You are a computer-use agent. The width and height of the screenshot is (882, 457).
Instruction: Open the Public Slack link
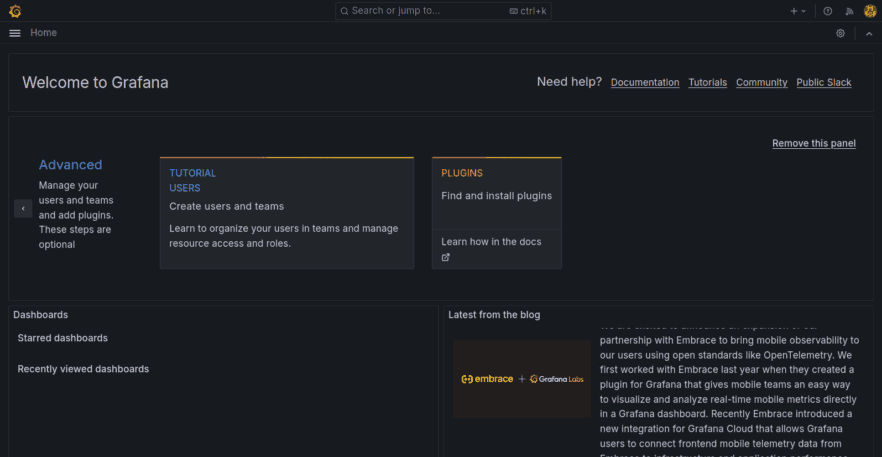pyautogui.click(x=823, y=83)
